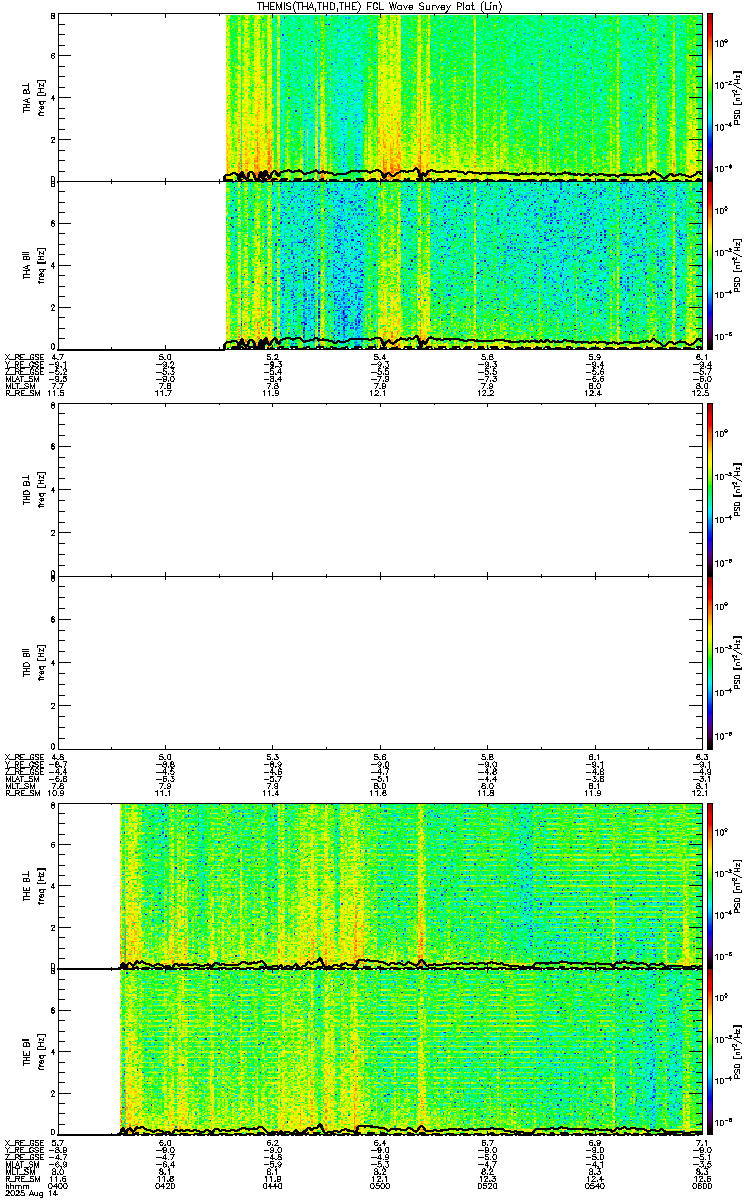Click the empty THD B-perpendicular panel
Screen dimensions: 750x1200
pyautogui.click(x=380, y=490)
